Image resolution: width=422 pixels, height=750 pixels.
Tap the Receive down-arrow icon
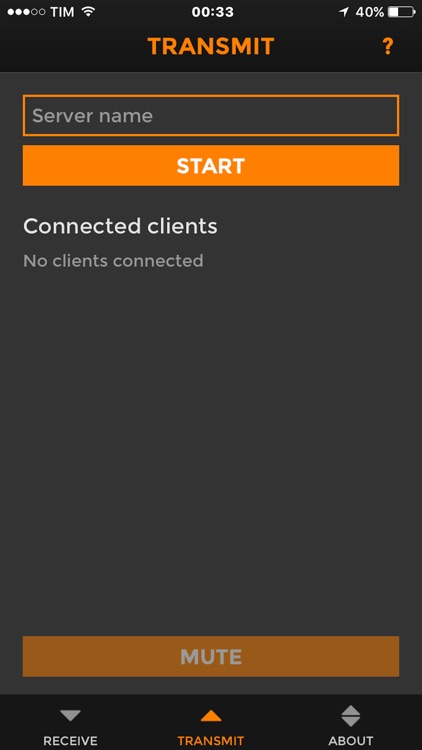(70, 716)
